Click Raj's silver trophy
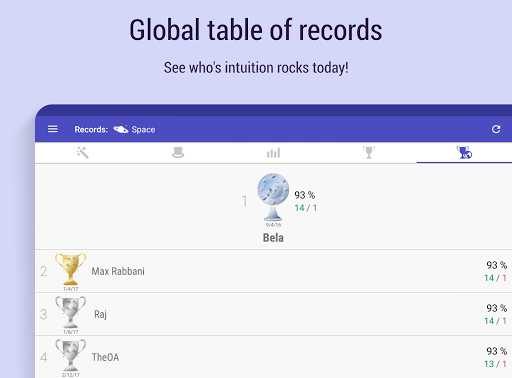512x378 pixels. coord(70,312)
